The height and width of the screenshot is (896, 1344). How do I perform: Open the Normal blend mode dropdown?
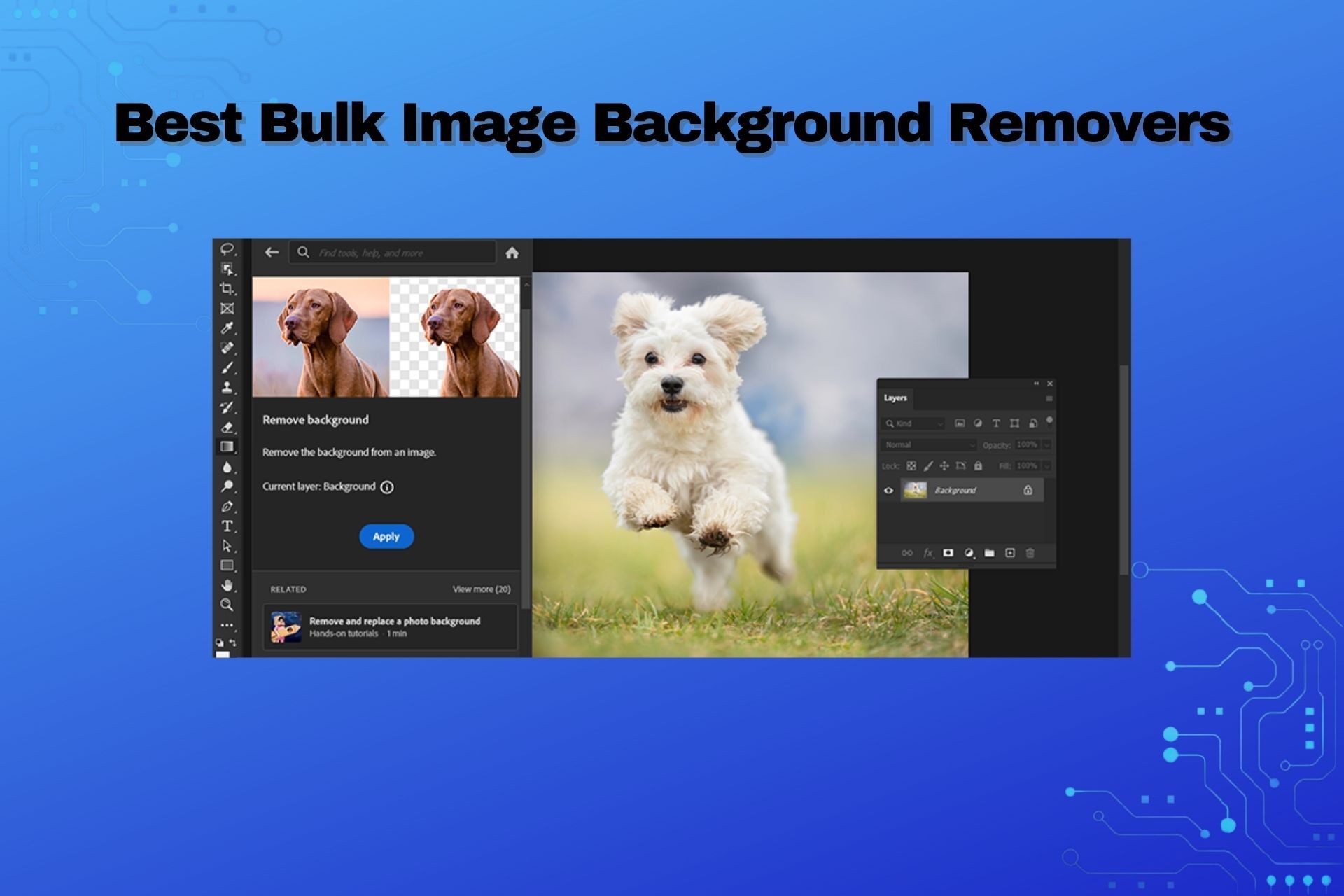928,445
